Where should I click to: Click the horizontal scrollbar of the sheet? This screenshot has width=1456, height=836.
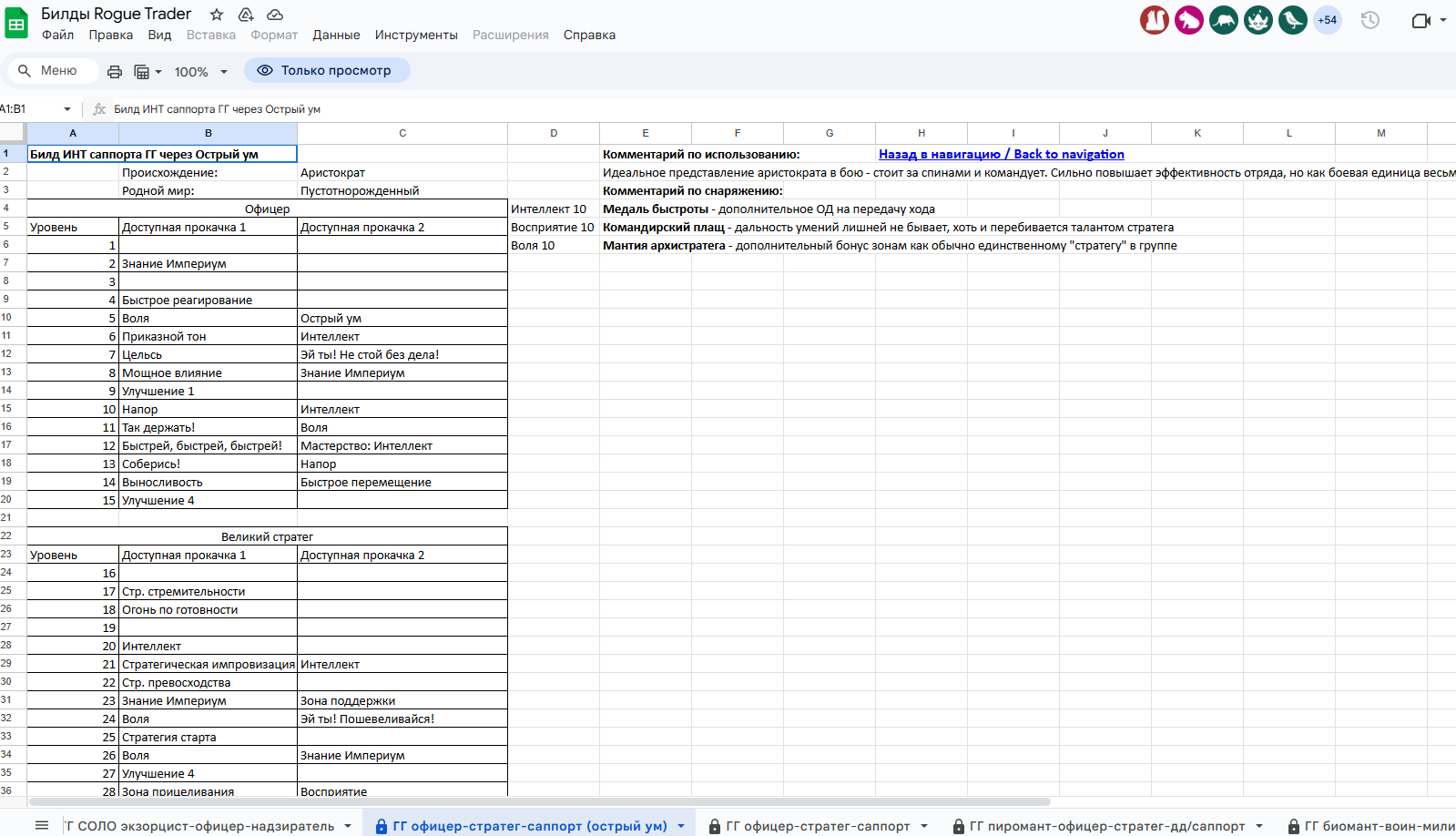(540, 802)
